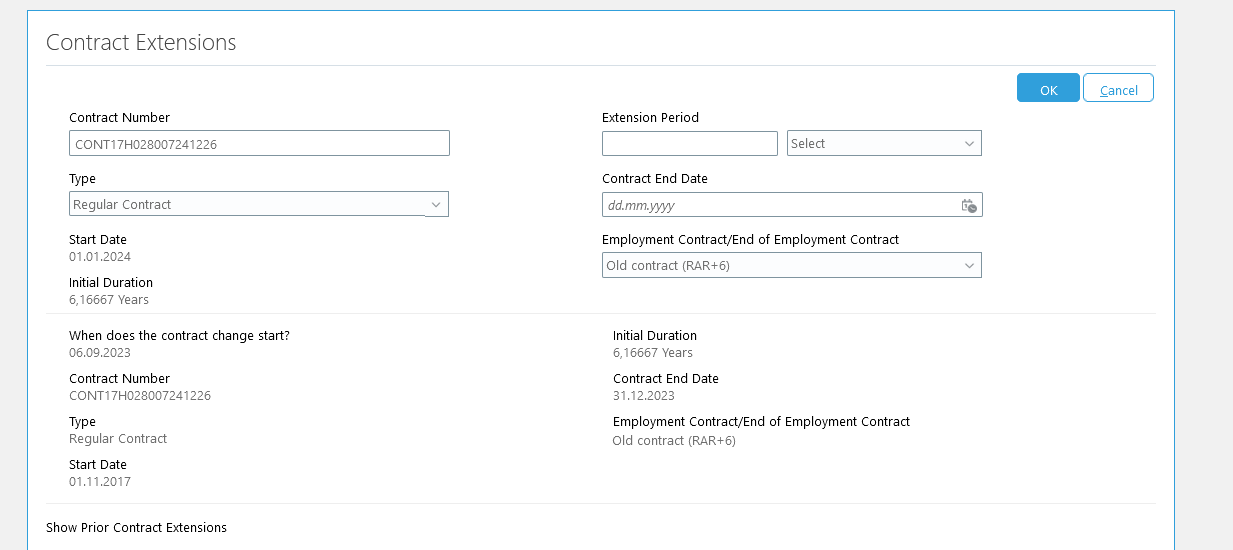Click the OK button
The image size is (1233, 550).
[x=1048, y=88]
